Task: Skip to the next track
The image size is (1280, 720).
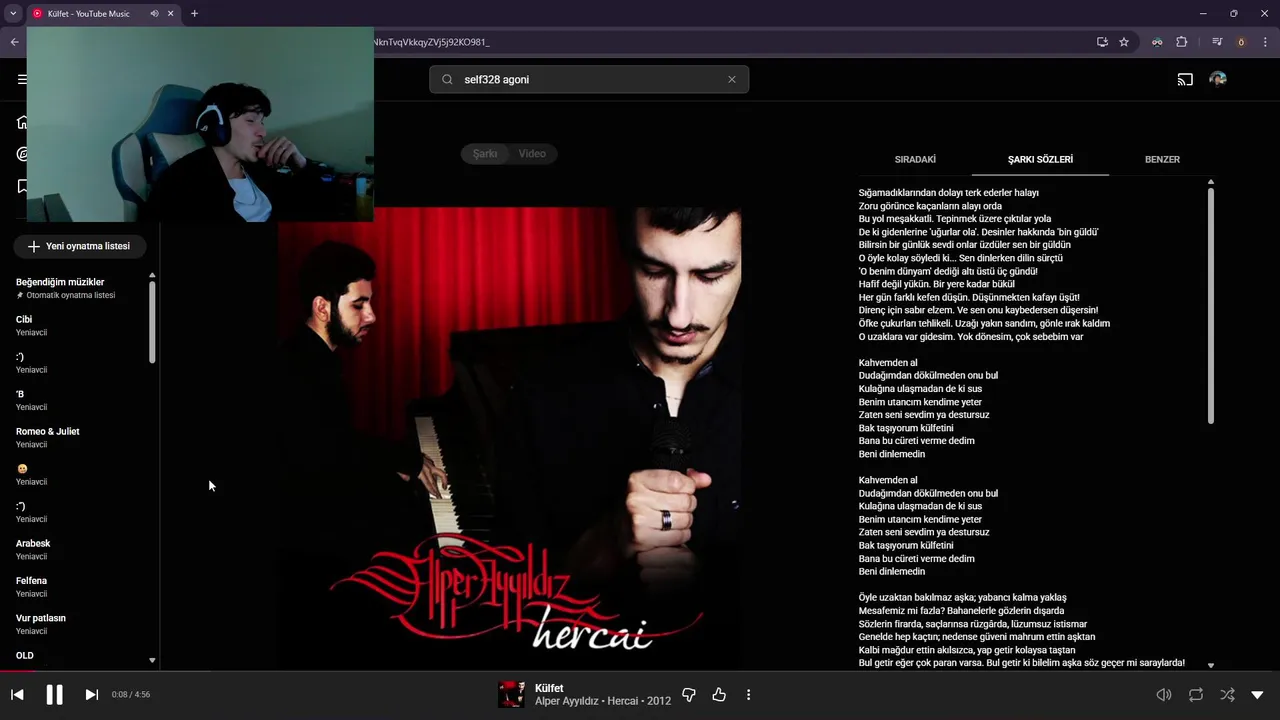Action: click(x=91, y=695)
